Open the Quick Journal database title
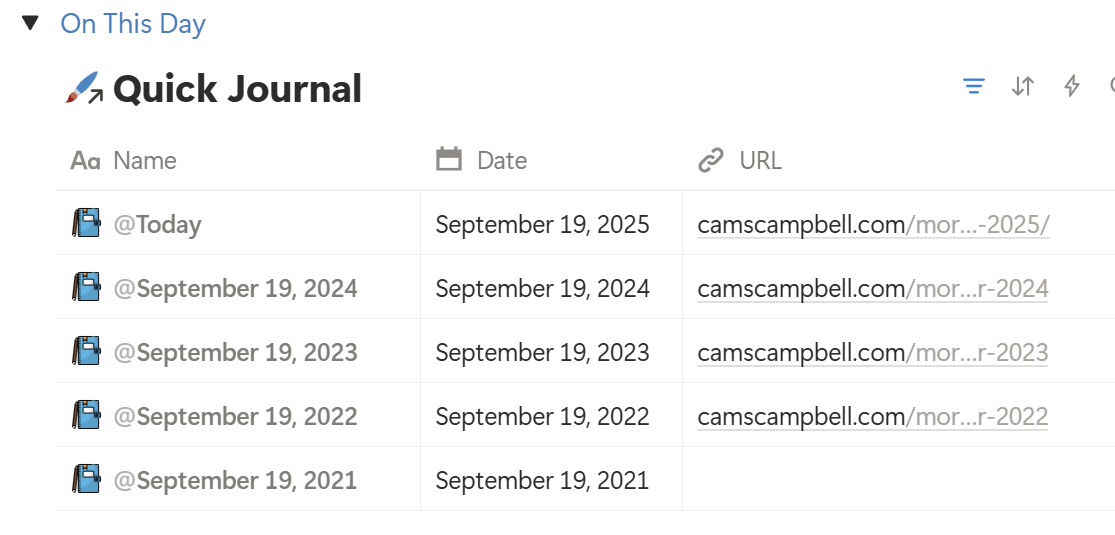 (x=237, y=89)
